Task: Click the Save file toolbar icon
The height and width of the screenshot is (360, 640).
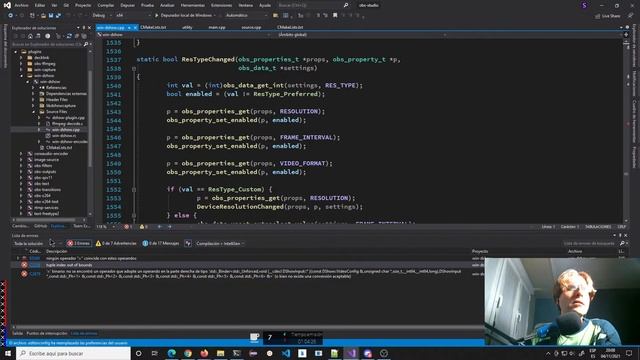Action: pos(51,16)
